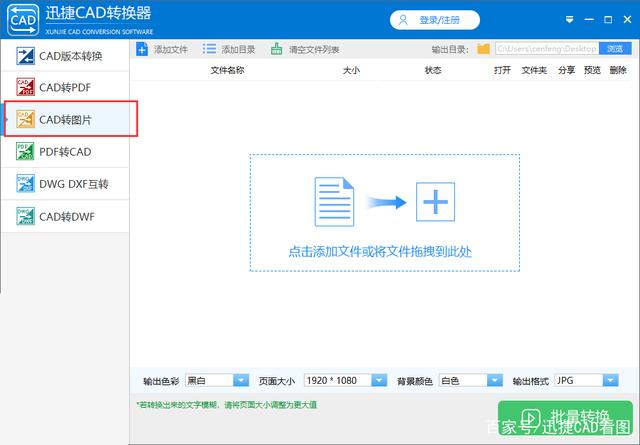Click the CAD版本转换 sidebar icon
640x445 pixels.
[25, 56]
